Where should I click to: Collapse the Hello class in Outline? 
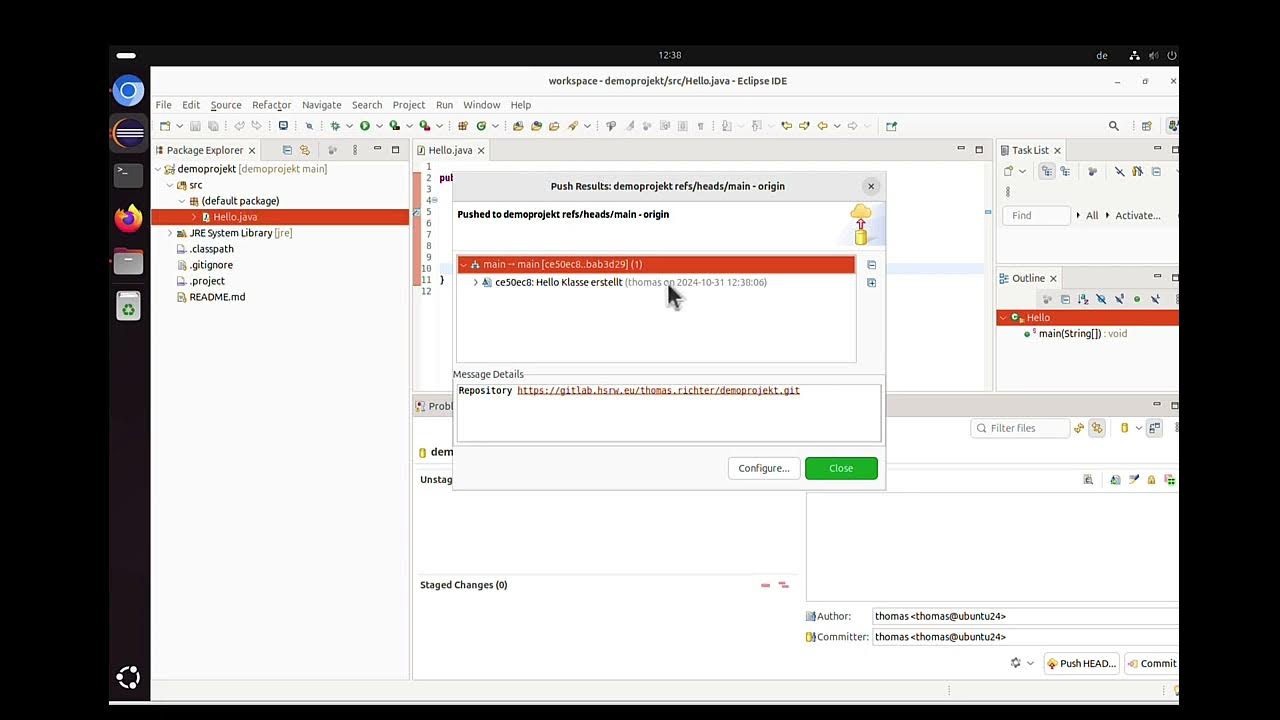1003,317
